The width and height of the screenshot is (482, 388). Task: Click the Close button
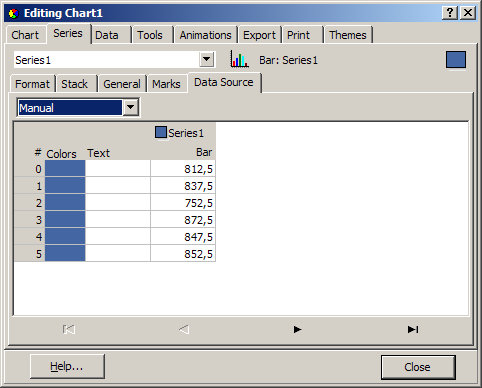(418, 367)
